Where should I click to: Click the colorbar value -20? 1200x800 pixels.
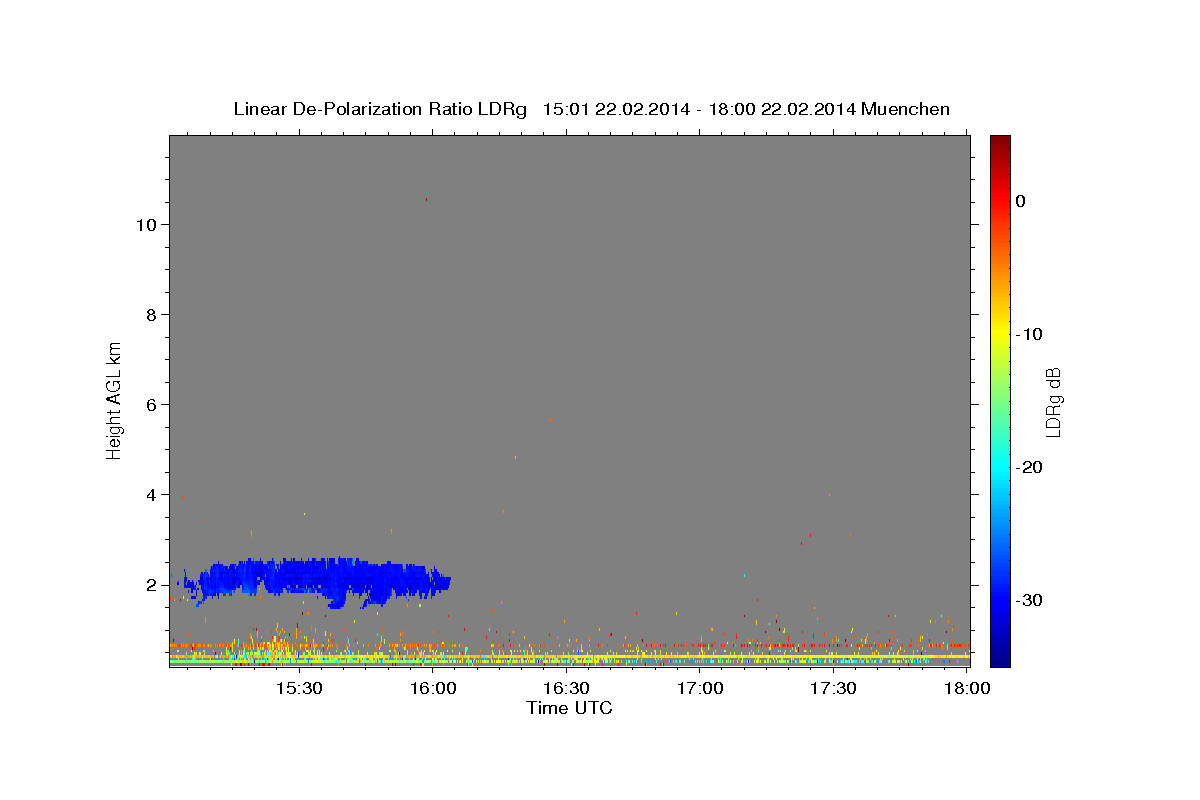pos(1030,467)
